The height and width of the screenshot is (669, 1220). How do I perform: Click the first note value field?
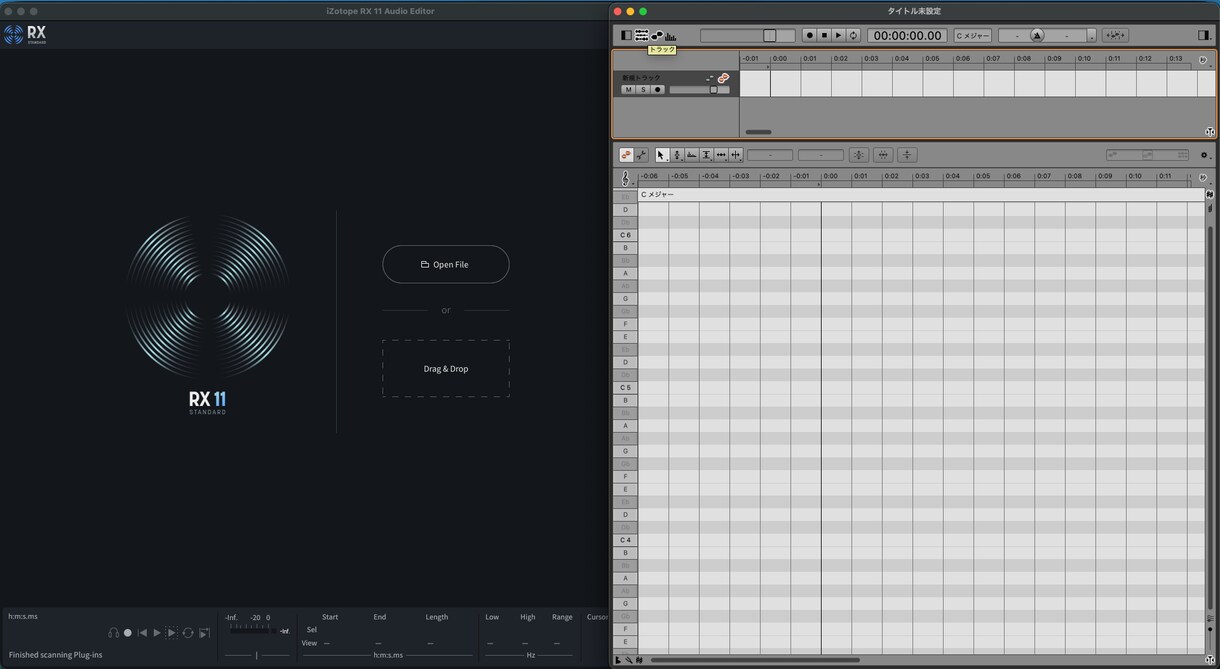point(770,155)
